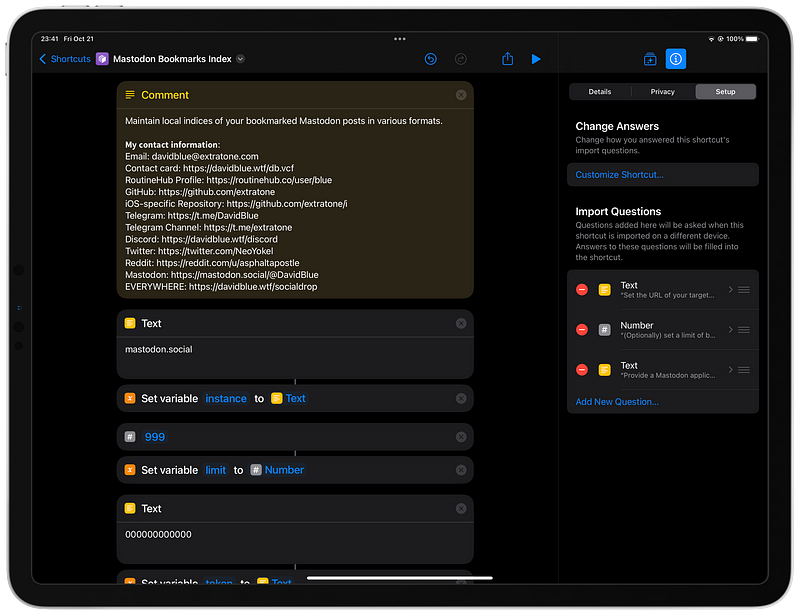
Task: Switch to the Privacy tab
Action: (x=662, y=91)
